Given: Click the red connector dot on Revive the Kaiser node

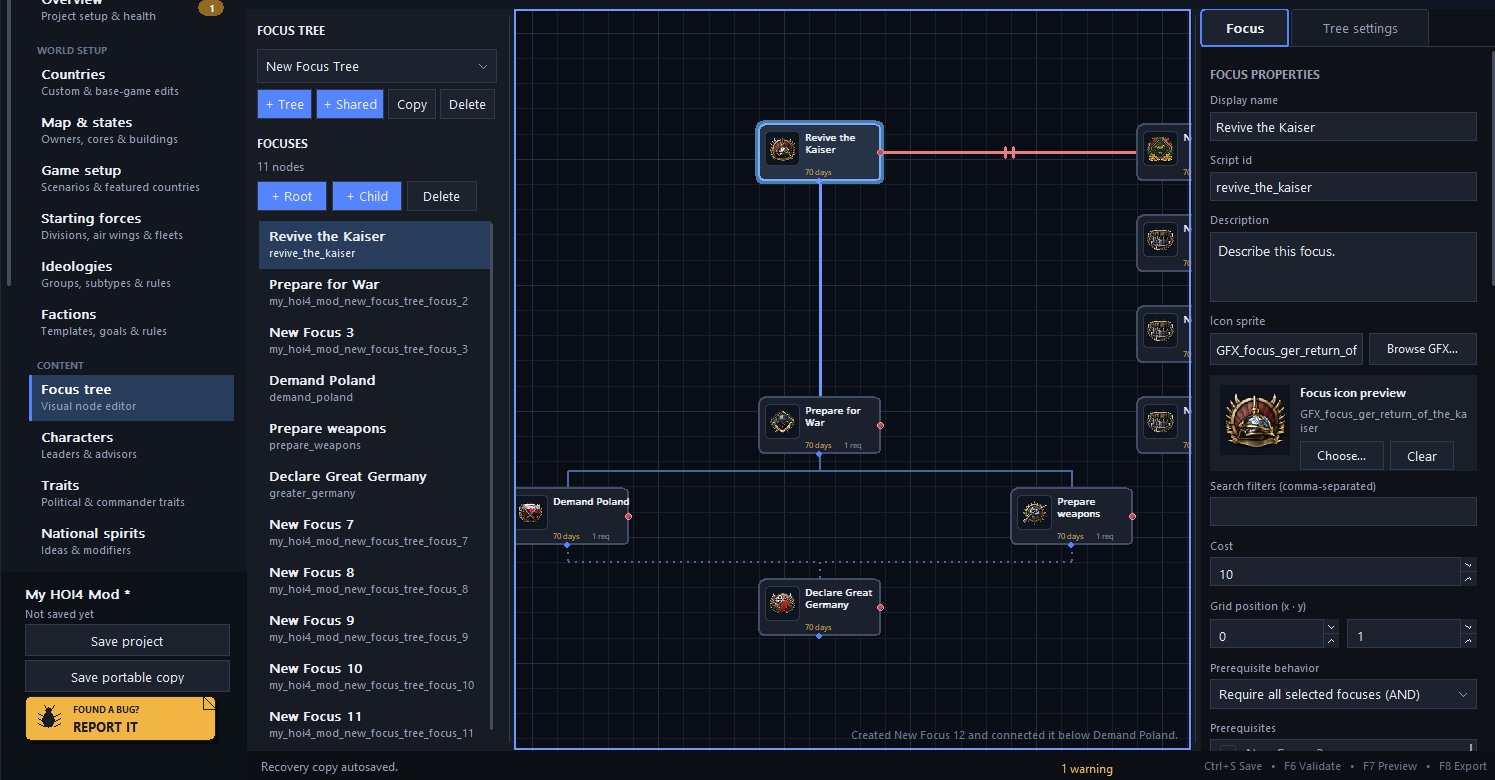Looking at the screenshot, I should (880, 153).
